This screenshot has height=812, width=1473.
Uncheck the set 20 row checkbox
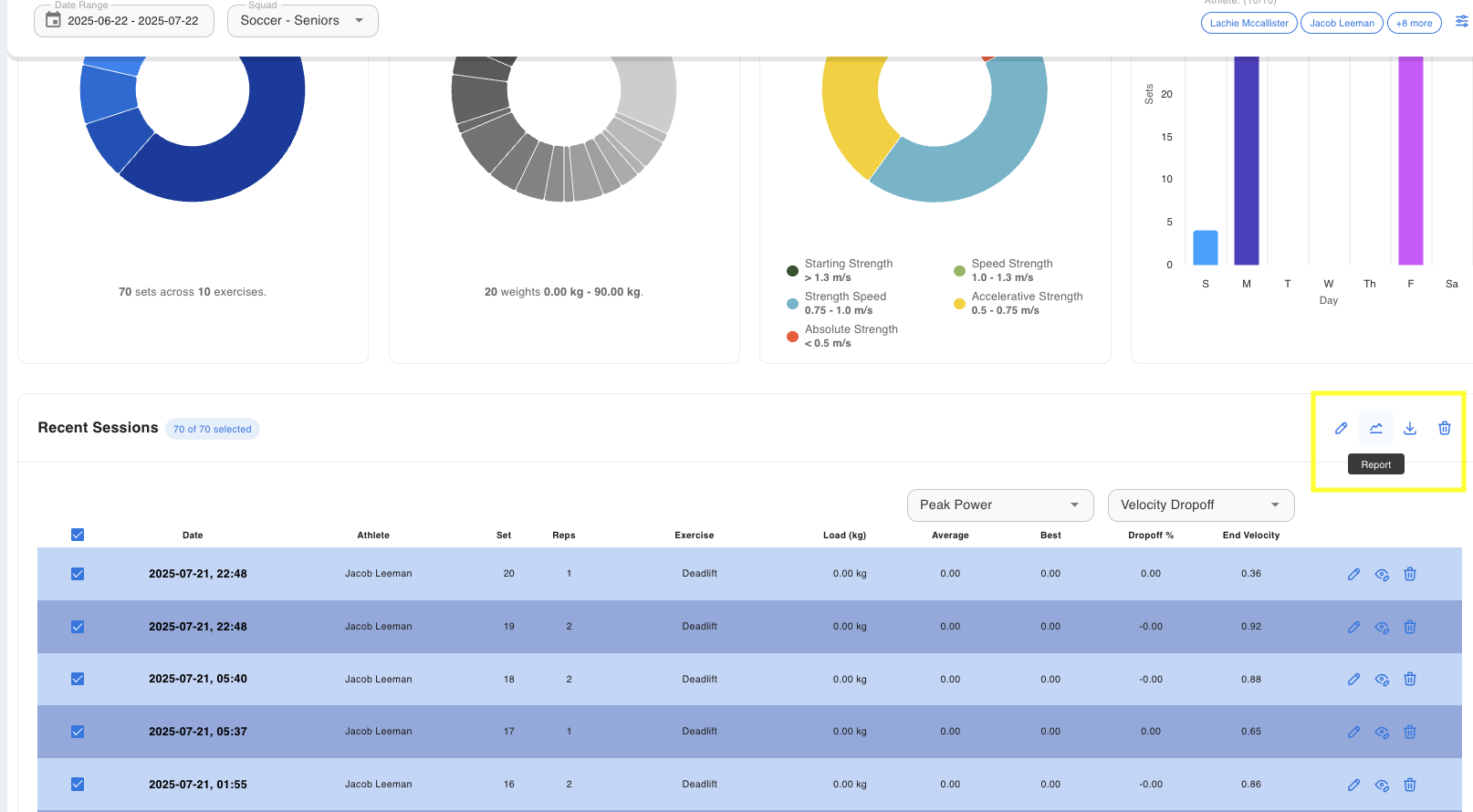[x=78, y=574]
